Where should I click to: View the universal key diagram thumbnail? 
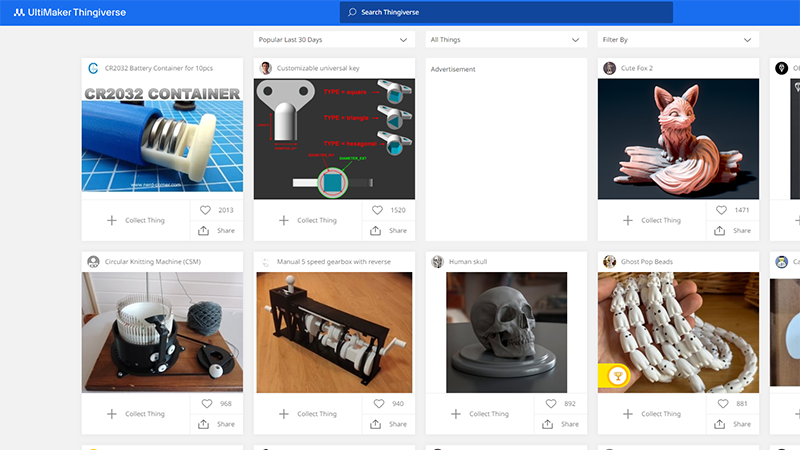point(334,139)
